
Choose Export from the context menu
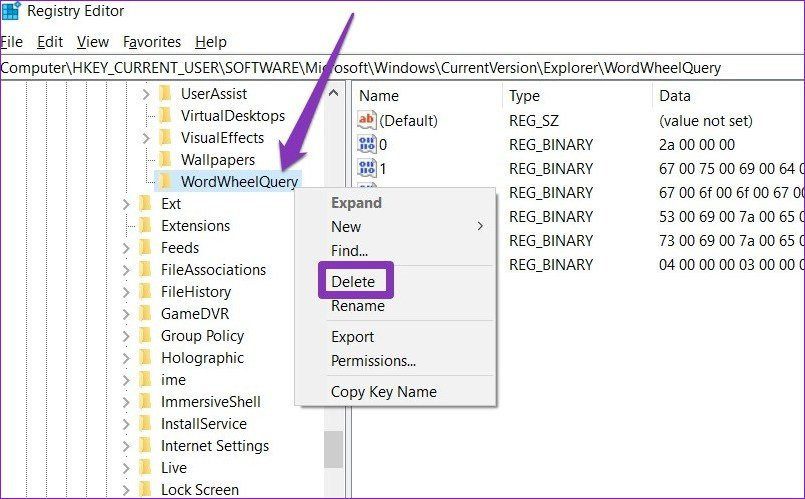(353, 337)
